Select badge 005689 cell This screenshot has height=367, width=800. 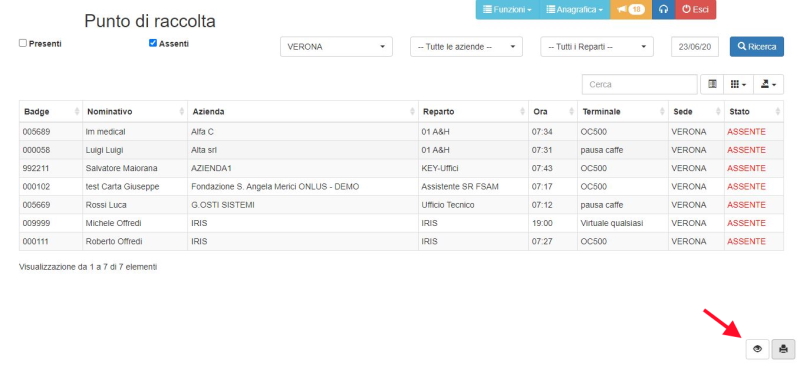pyautogui.click(x=51, y=132)
